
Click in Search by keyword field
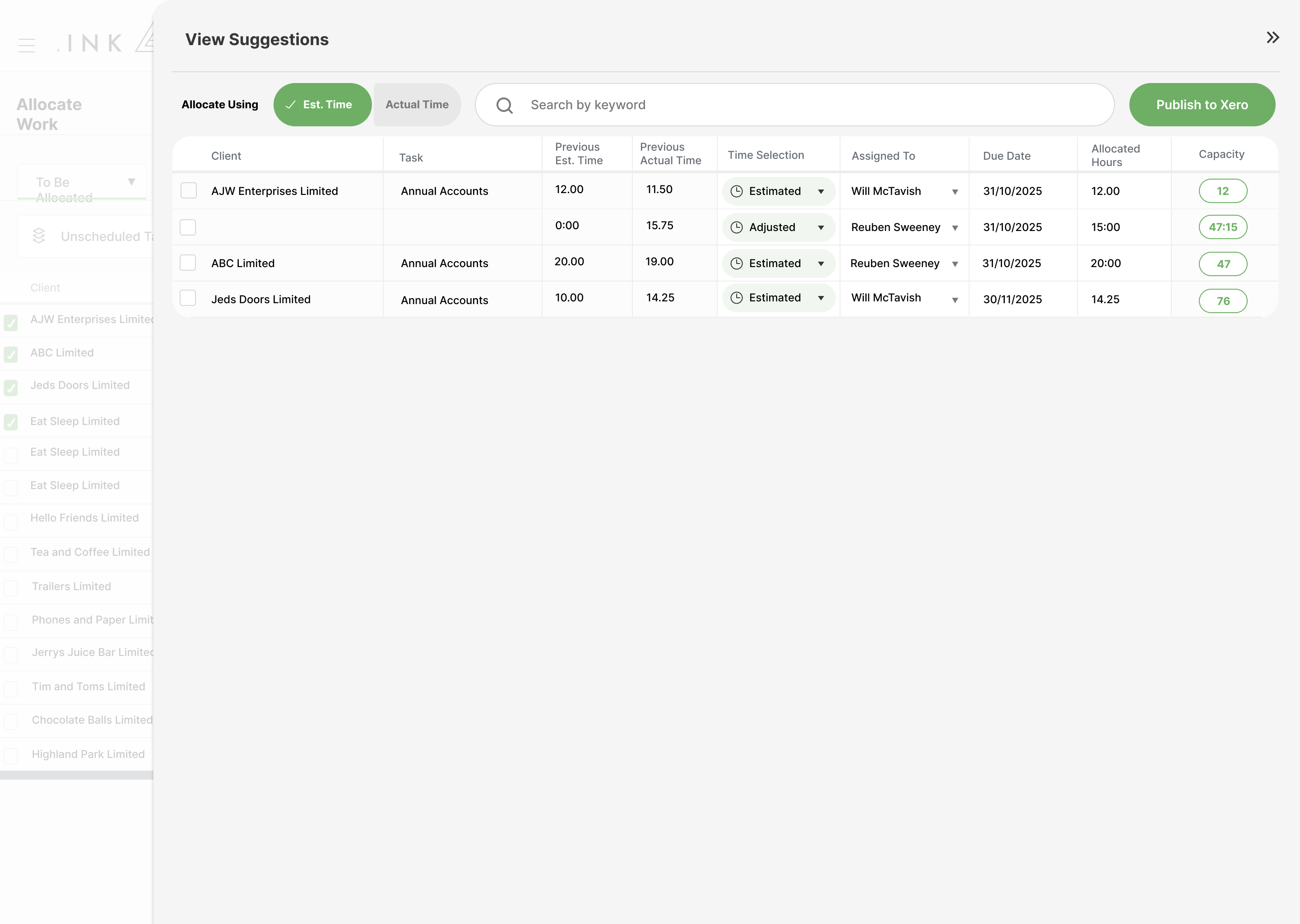pyautogui.click(x=794, y=105)
